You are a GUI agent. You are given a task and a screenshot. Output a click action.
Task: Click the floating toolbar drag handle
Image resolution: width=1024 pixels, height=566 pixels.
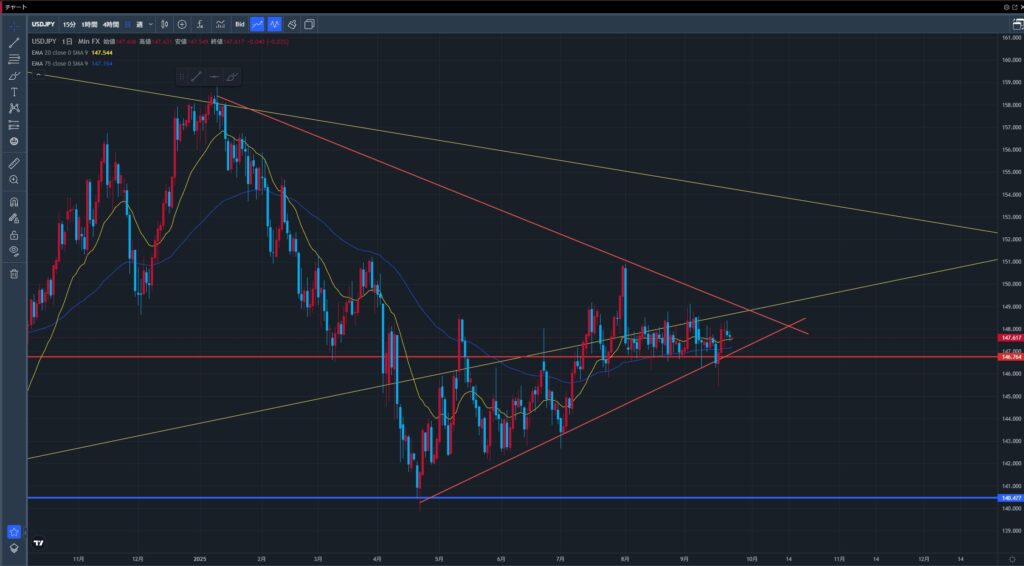(181, 76)
